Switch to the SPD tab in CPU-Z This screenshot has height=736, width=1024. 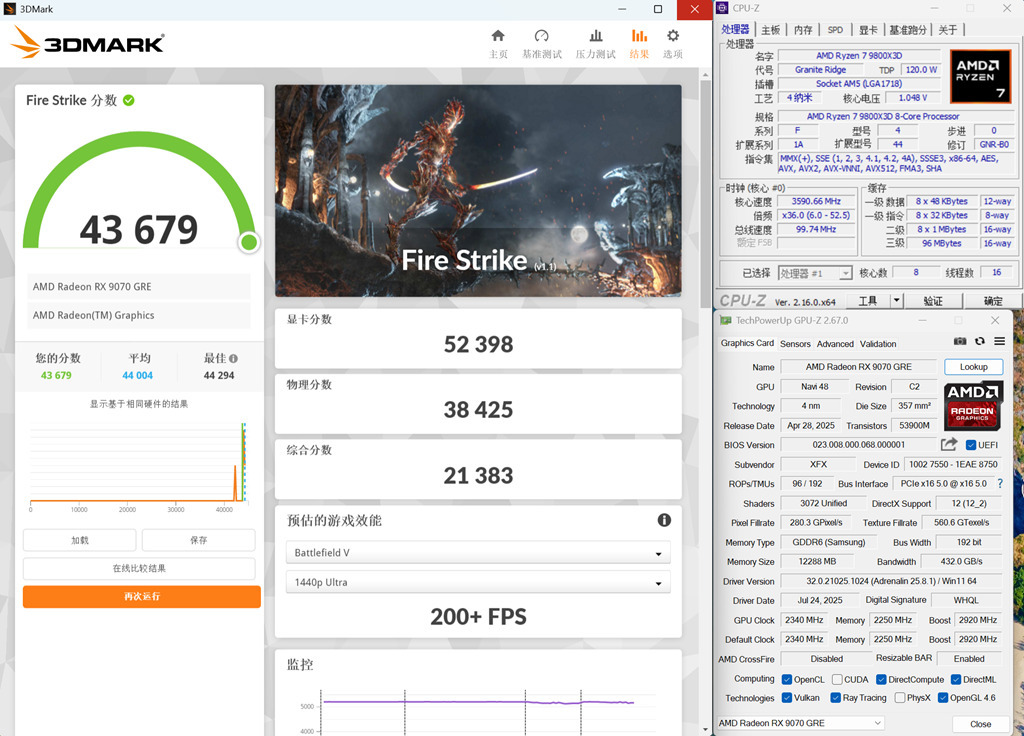(835, 30)
